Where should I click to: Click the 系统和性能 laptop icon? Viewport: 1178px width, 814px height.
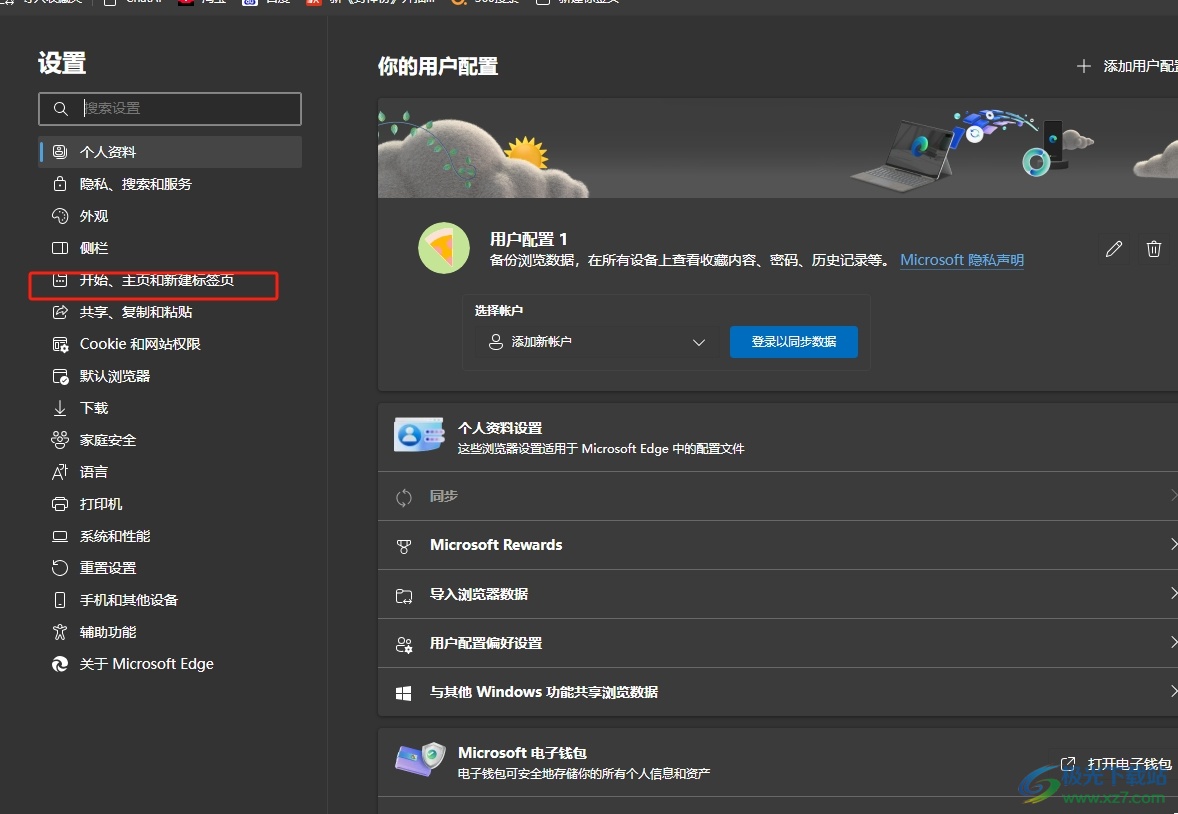60,537
